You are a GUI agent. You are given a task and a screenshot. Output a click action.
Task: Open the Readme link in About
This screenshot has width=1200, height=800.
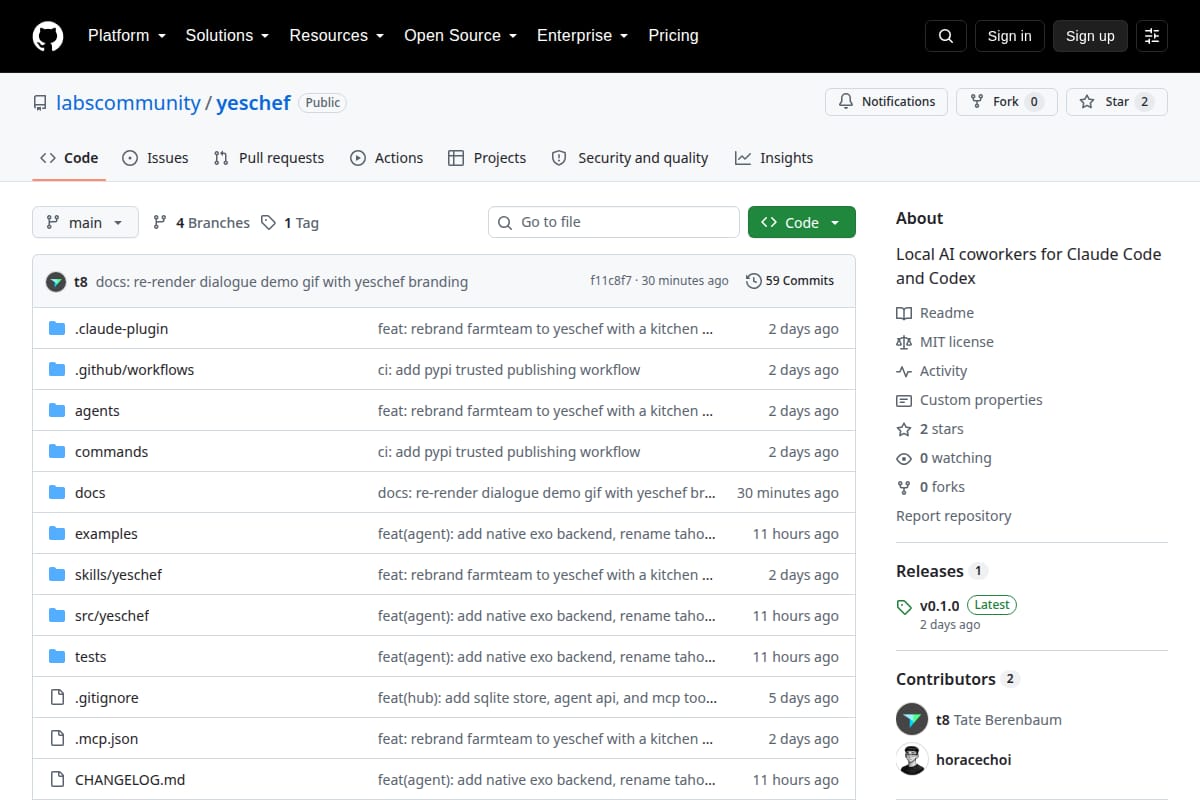pyautogui.click(x=935, y=313)
